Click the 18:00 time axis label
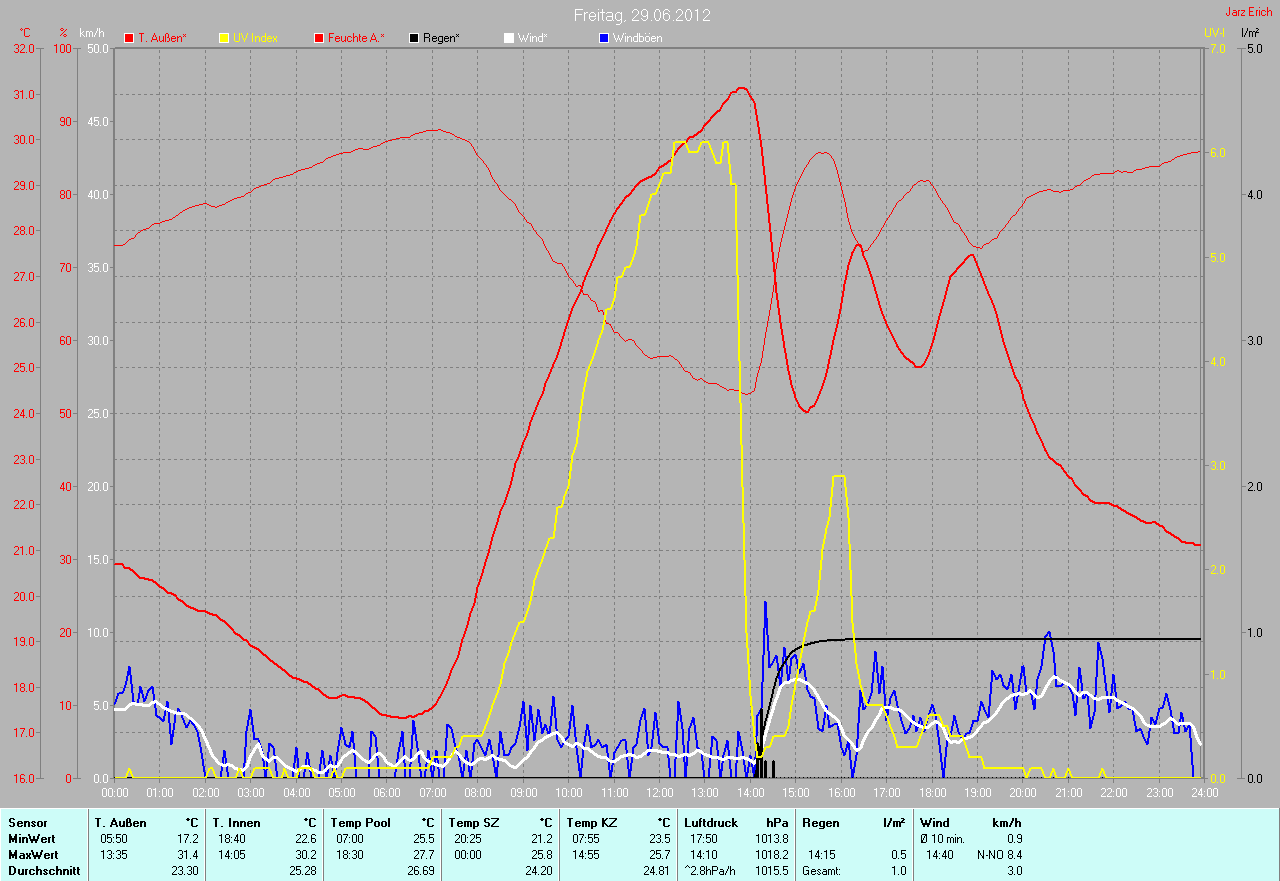Viewport: 1280px width, 881px height. 932,793
